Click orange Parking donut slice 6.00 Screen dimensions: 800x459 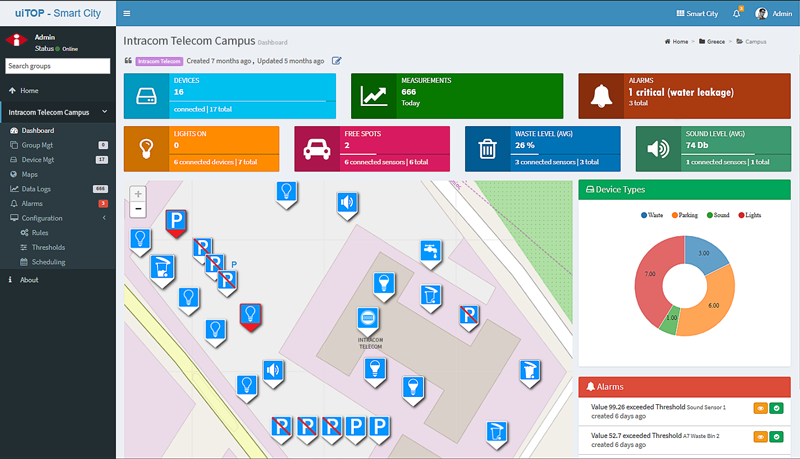pos(713,304)
